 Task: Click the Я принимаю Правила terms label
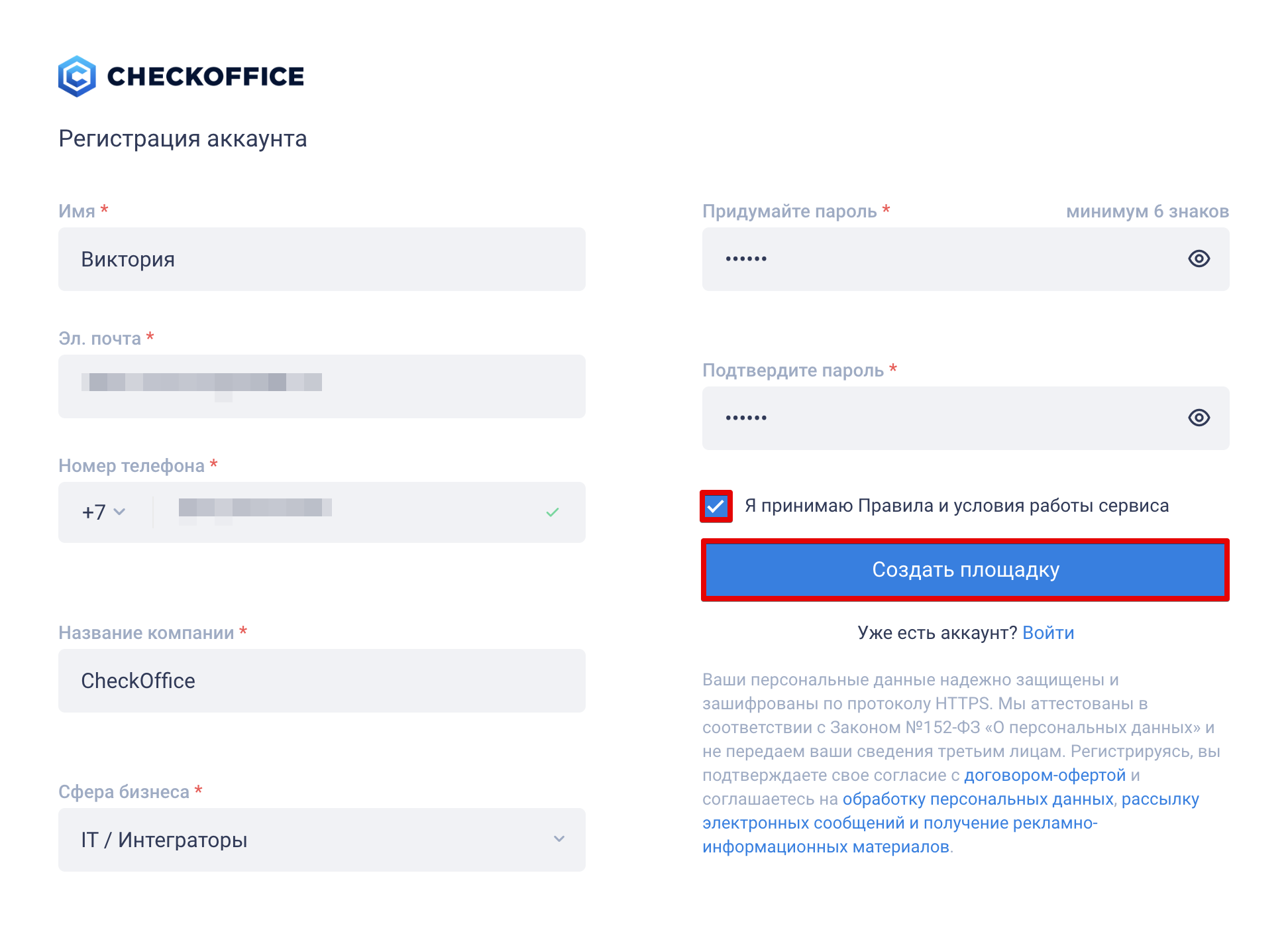[x=956, y=506]
